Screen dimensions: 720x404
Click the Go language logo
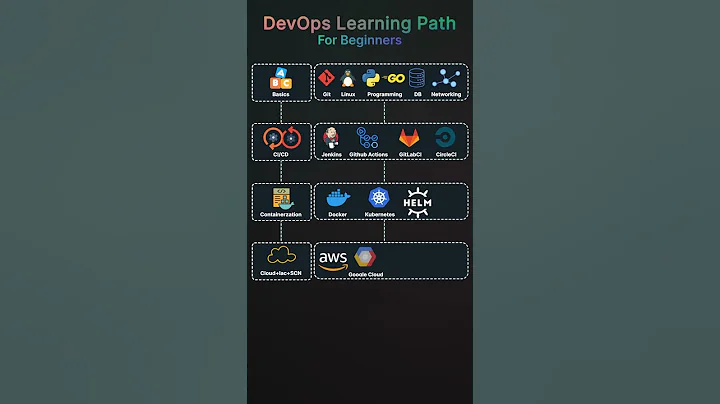click(394, 79)
